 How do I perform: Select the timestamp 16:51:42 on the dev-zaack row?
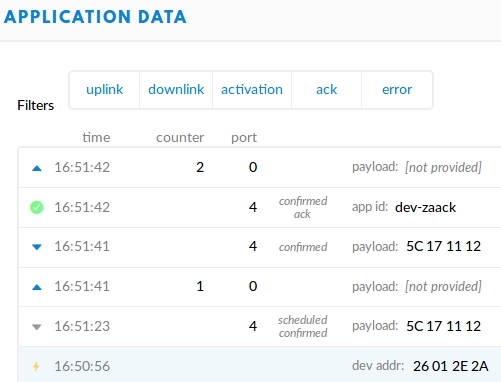tap(82, 207)
